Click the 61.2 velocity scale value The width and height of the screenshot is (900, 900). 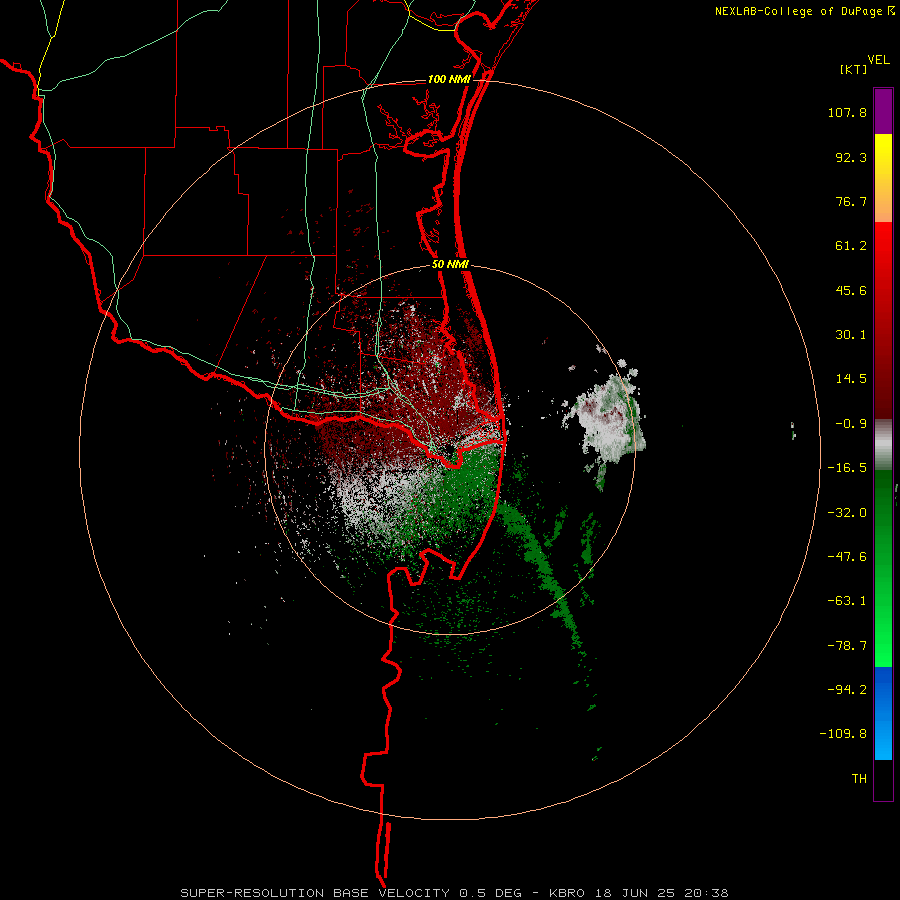coord(851,246)
